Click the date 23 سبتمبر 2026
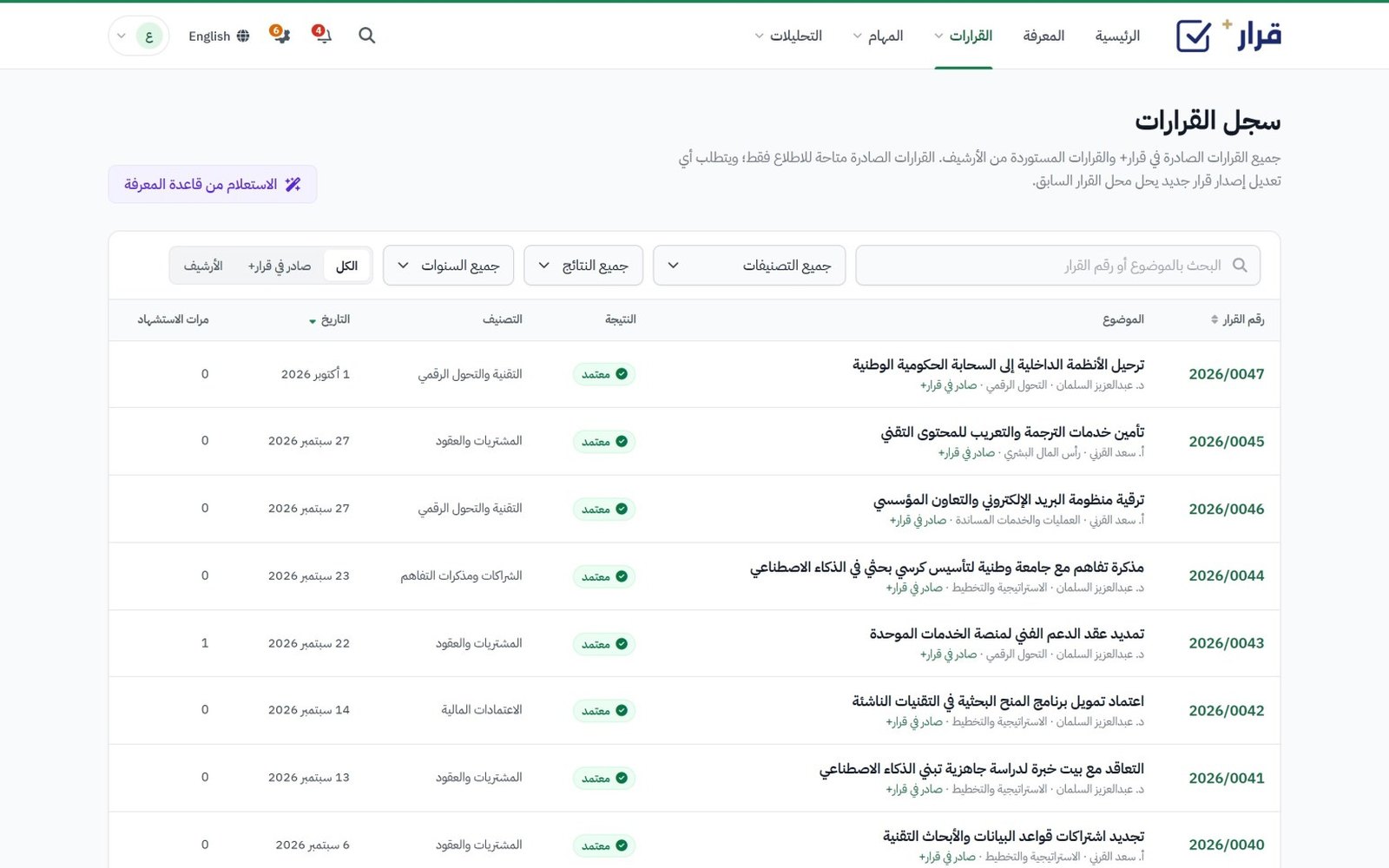Screen dimensions: 1389x868 coord(309,575)
